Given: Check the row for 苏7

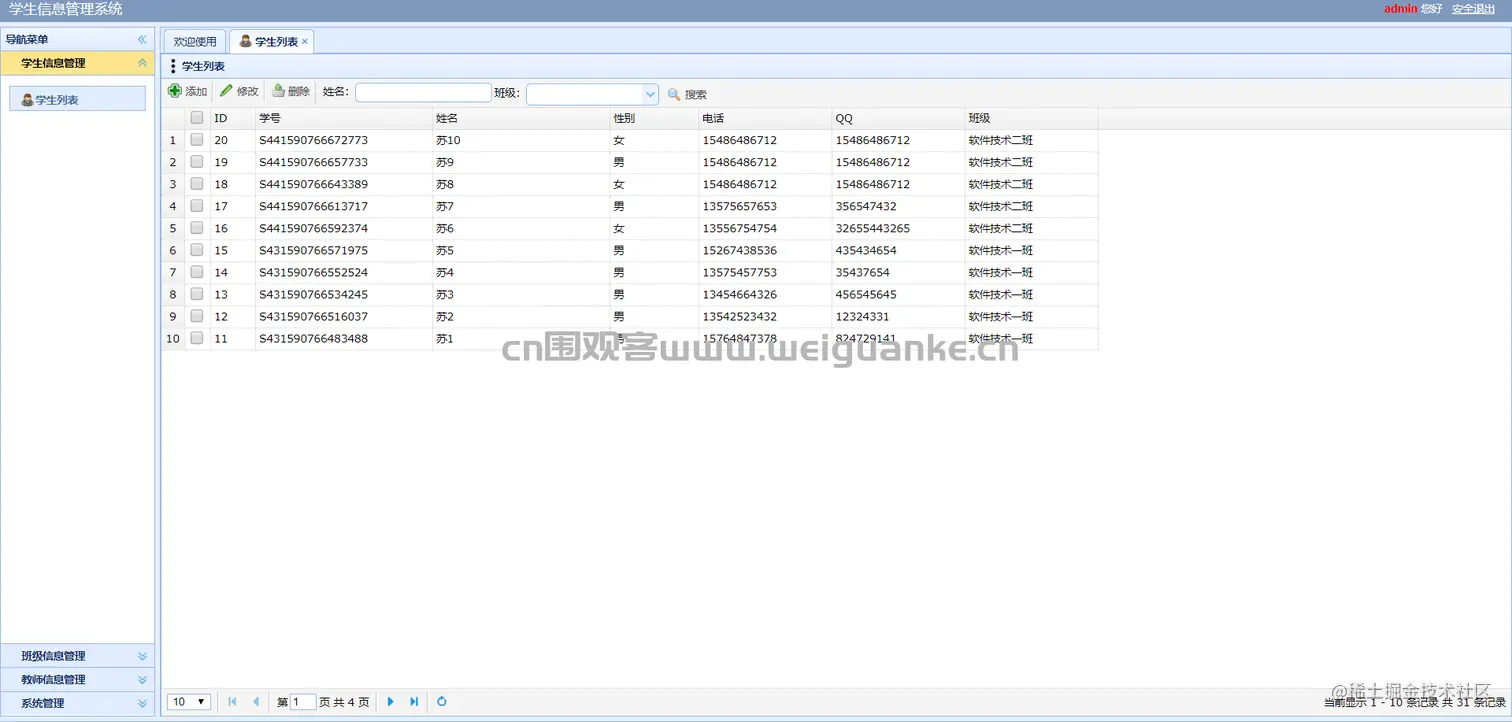Looking at the screenshot, I should pos(197,206).
